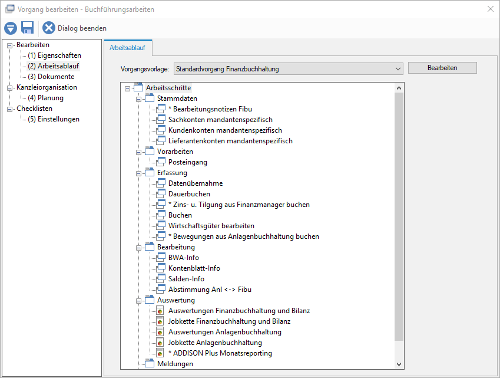Viewport: 500px width, 378px height.
Task: Click report icon beside Auswertungen Anlagenbuchhaltung
Action: (160, 332)
